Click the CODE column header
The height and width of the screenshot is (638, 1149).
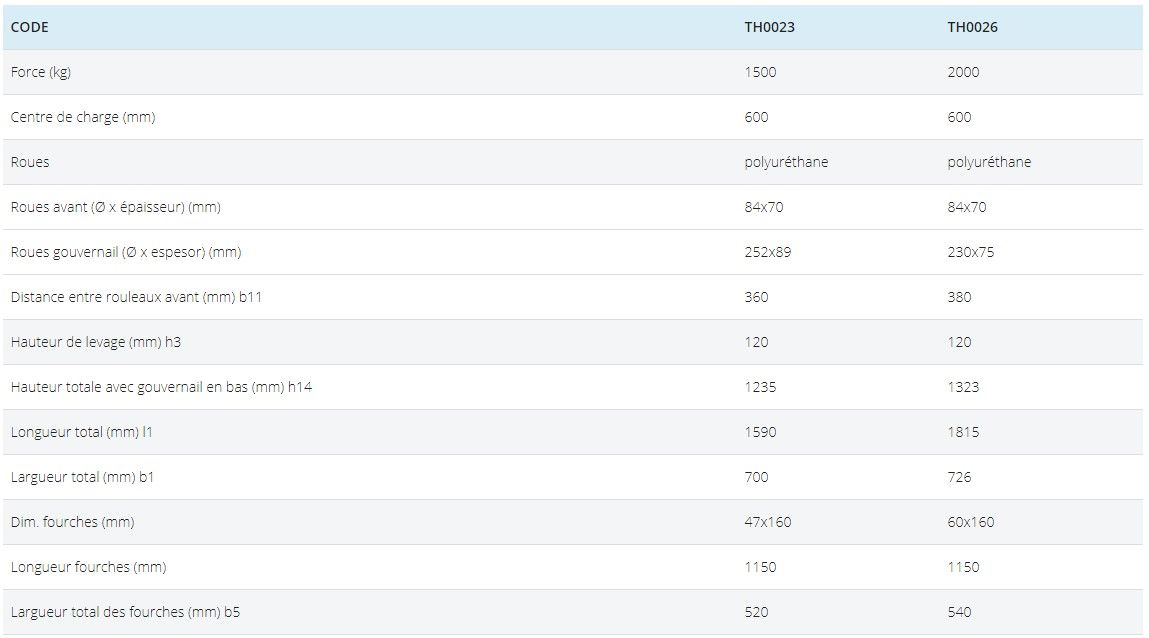click(x=30, y=27)
